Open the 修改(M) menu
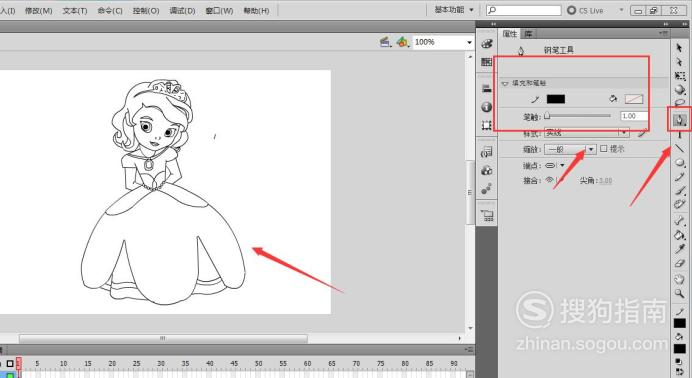The image size is (692, 378). click(38, 11)
